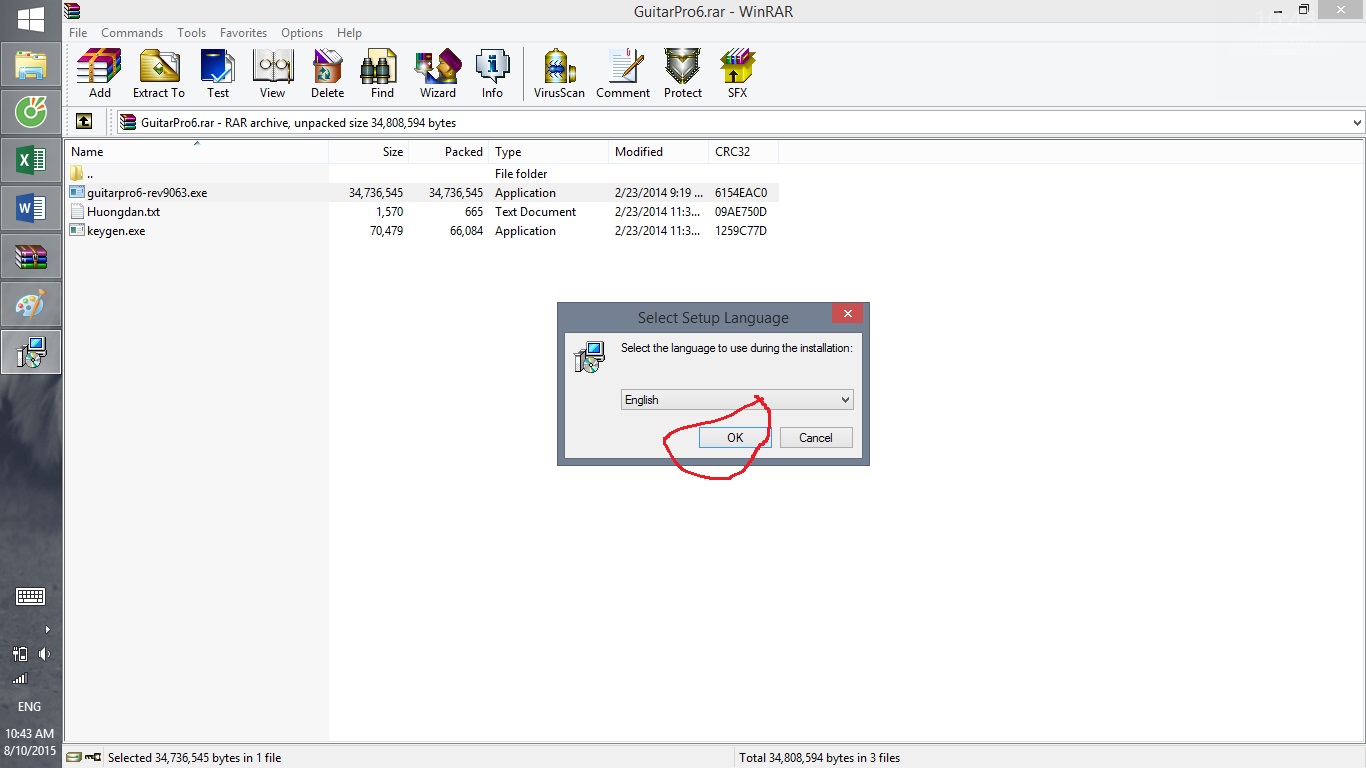The image size is (1366, 768).
Task: Open Paint from the taskbar
Action: click(31, 304)
